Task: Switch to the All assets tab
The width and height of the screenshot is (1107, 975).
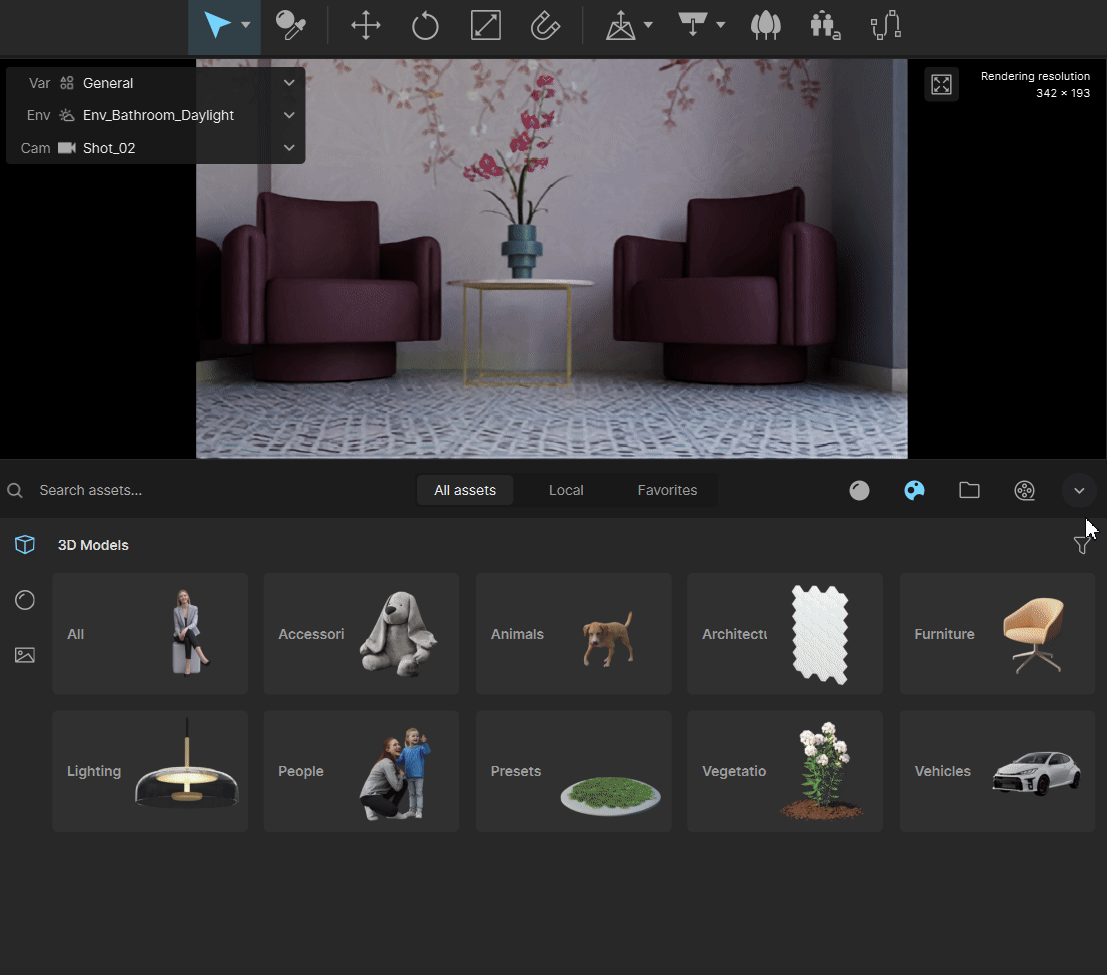Action: pyautogui.click(x=465, y=490)
